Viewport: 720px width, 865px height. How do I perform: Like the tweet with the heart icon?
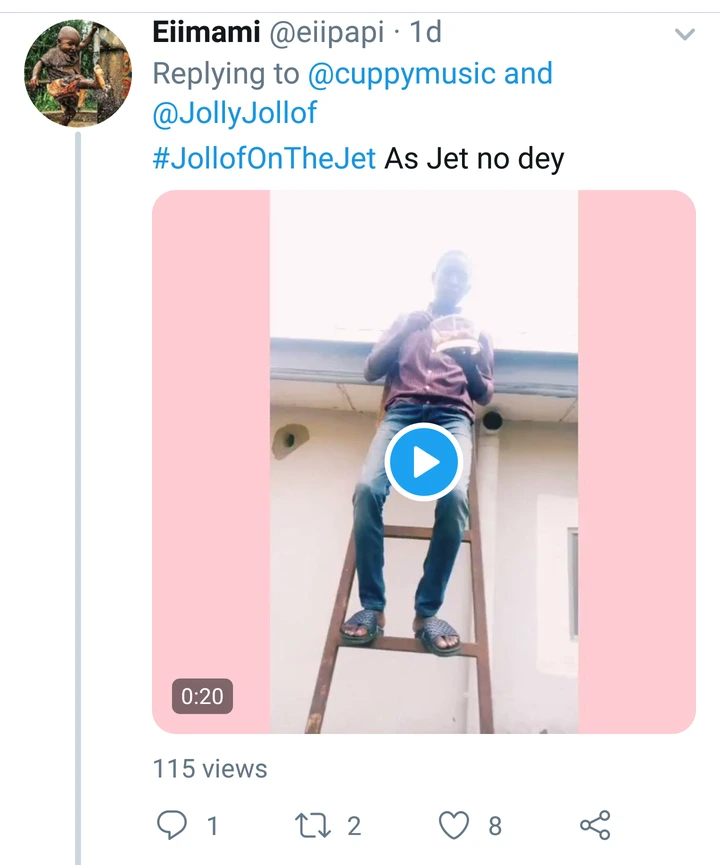point(455,825)
